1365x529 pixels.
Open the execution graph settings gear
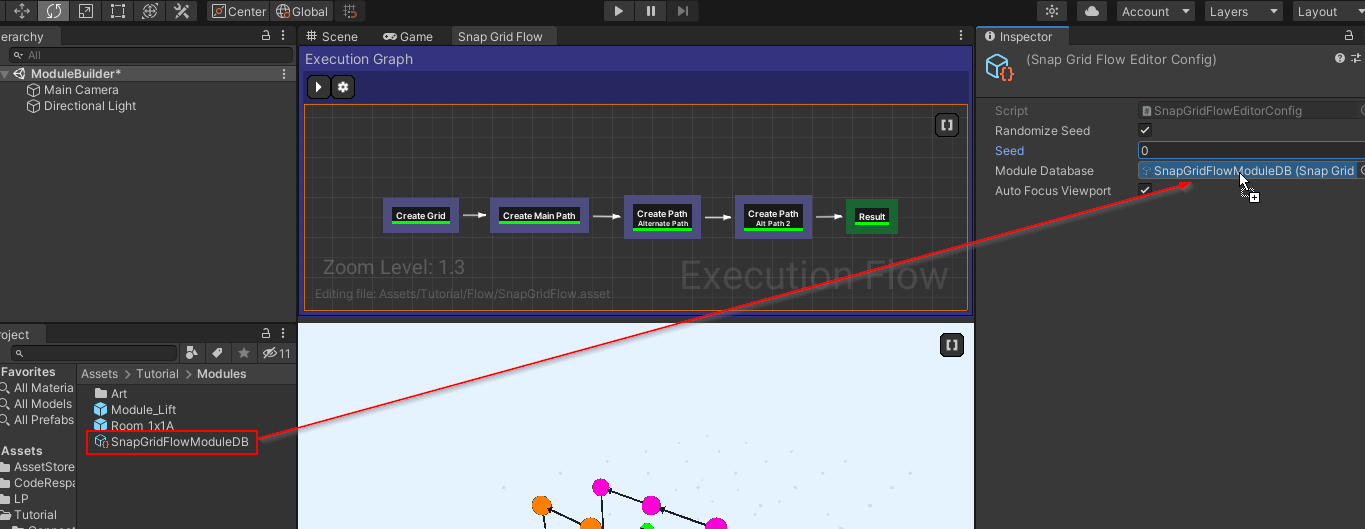pyautogui.click(x=343, y=87)
